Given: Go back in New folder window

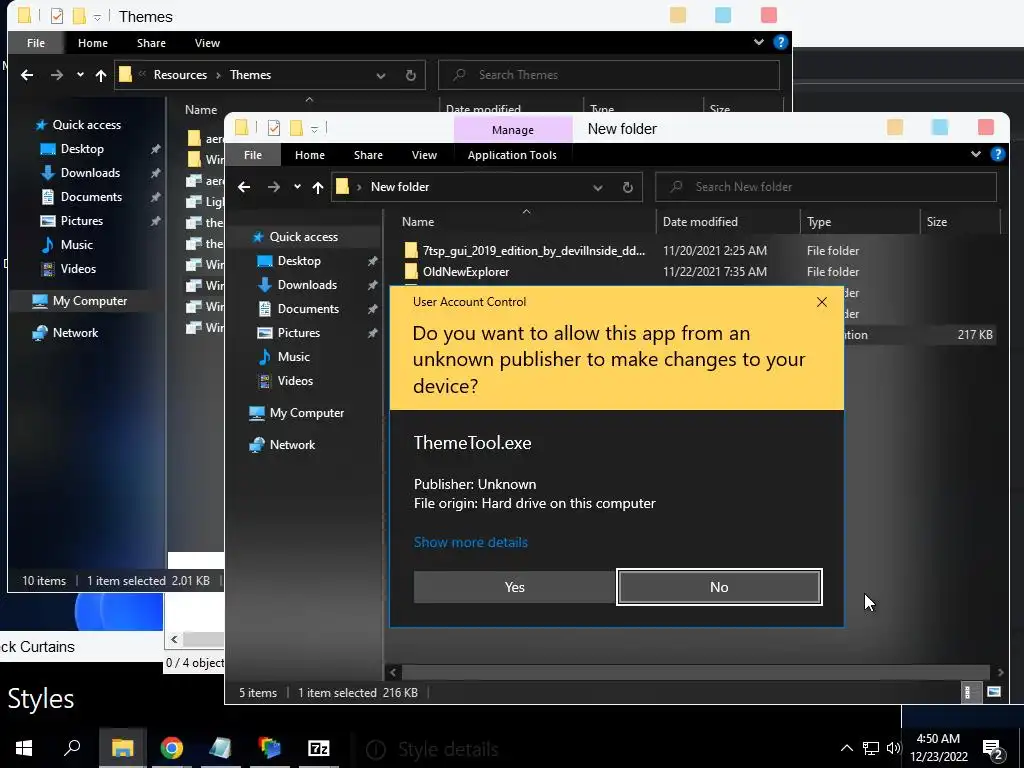Looking at the screenshot, I should [x=244, y=187].
